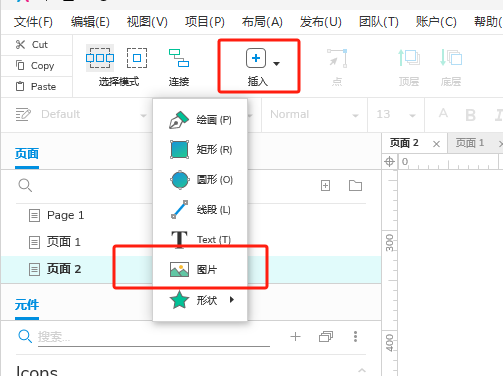503x376 pixels.
Task: Click the Copy button
Action: [x=35, y=66]
